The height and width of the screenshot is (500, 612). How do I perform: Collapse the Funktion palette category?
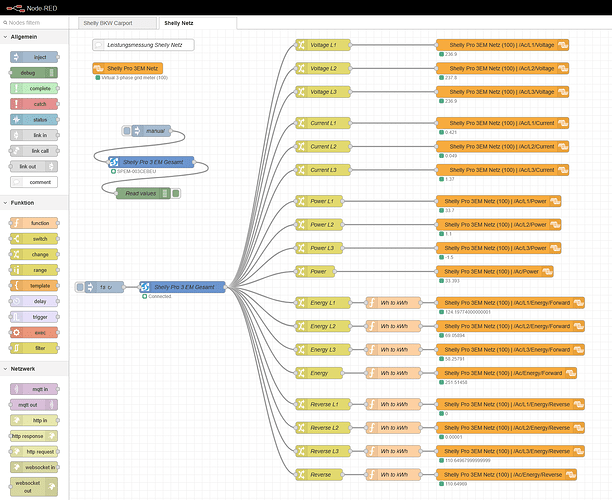click(x=34, y=203)
